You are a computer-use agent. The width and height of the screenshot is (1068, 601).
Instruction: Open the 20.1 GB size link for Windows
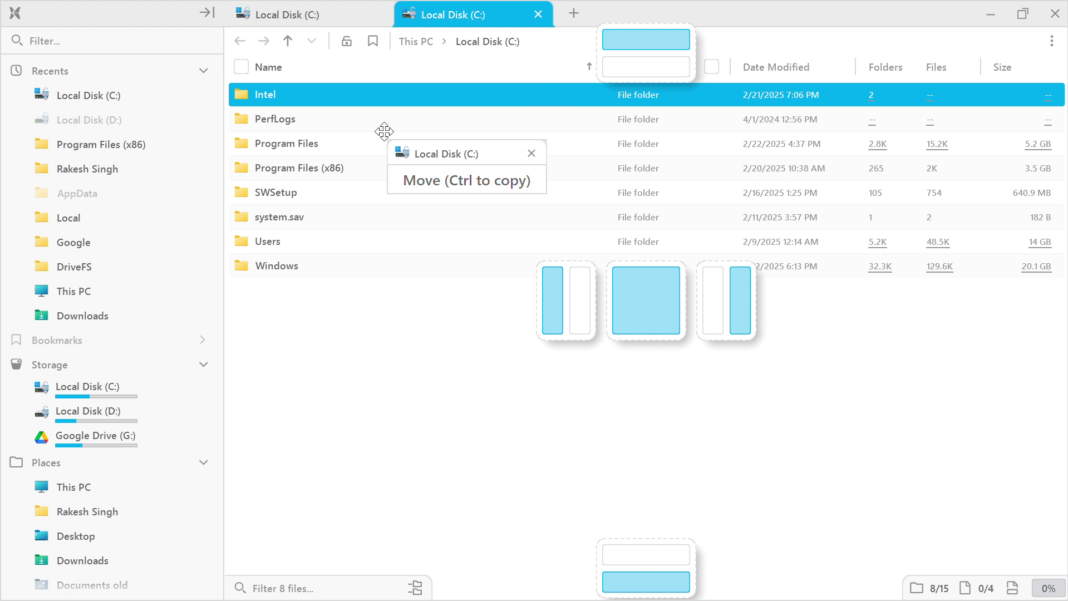coord(1036,266)
